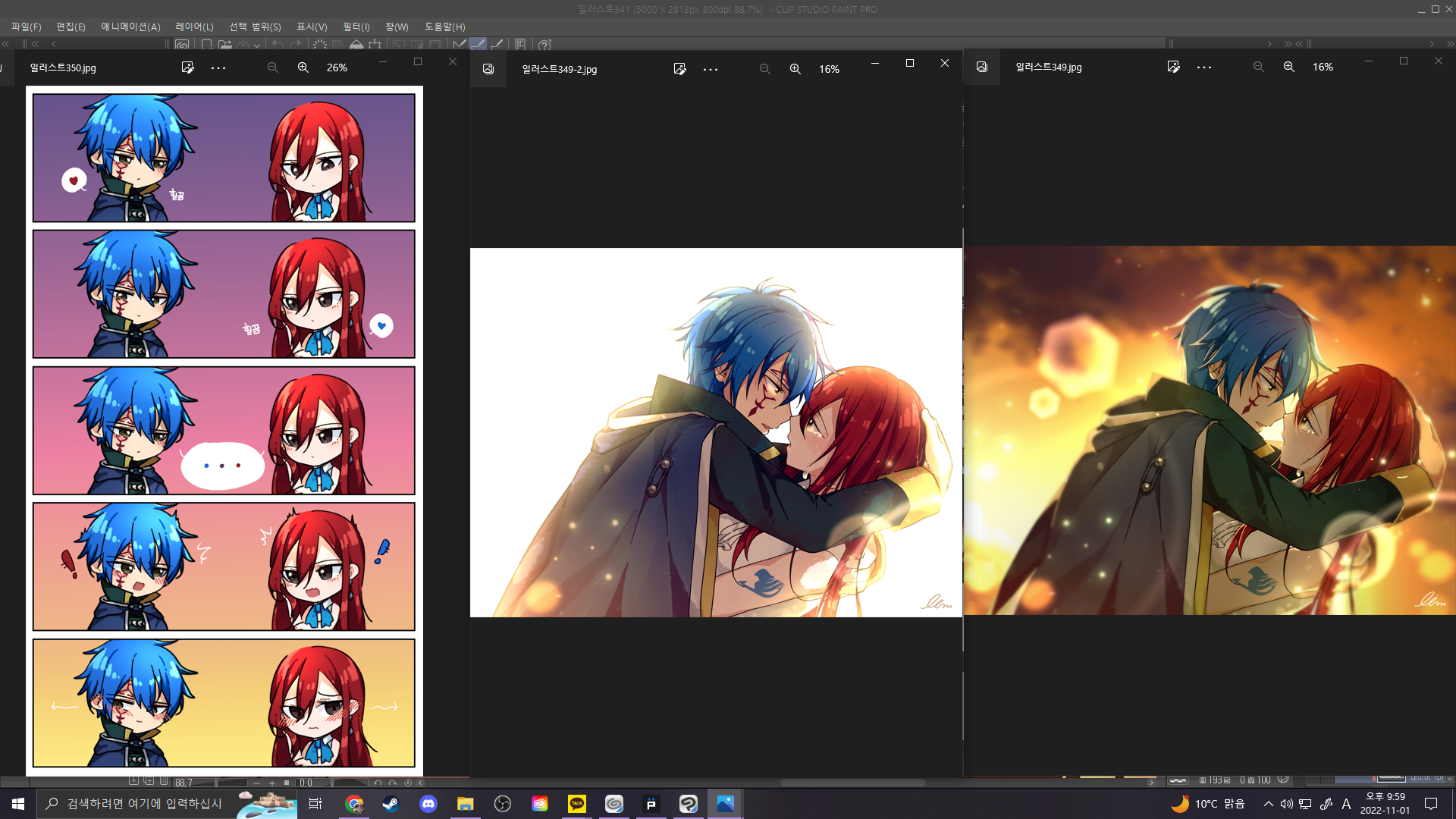Zoom out in the 일러스트350.jpg viewer
This screenshot has width=1456, height=819.
tap(273, 67)
